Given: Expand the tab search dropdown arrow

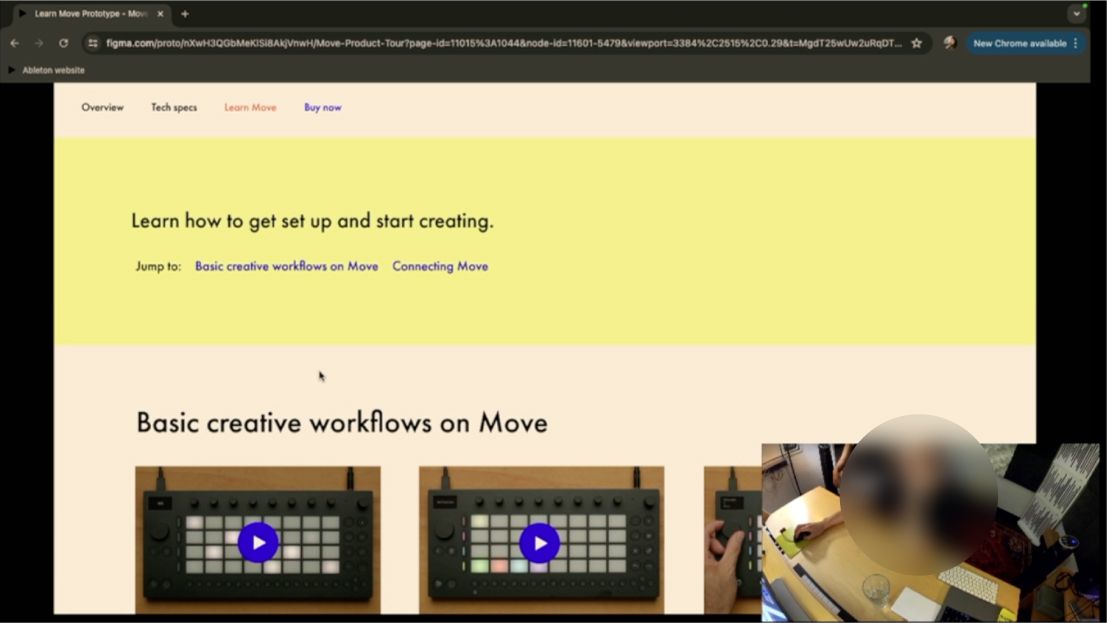Looking at the screenshot, I should click(x=1077, y=13).
